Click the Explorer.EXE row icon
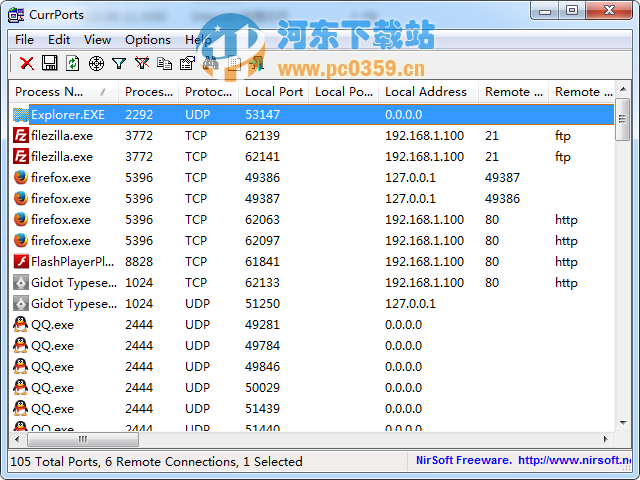The width and height of the screenshot is (640, 480). tap(21, 115)
